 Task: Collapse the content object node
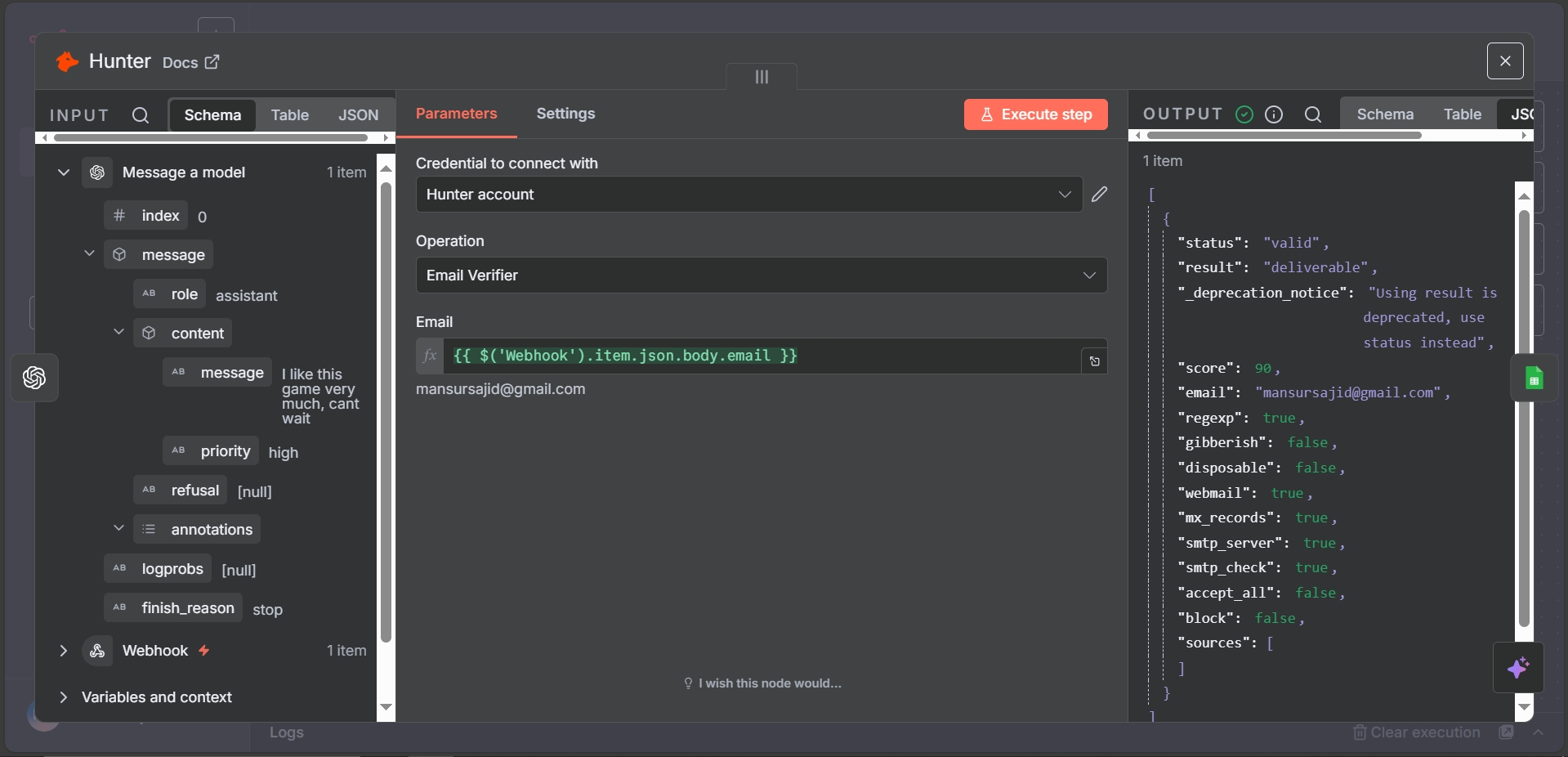118,332
